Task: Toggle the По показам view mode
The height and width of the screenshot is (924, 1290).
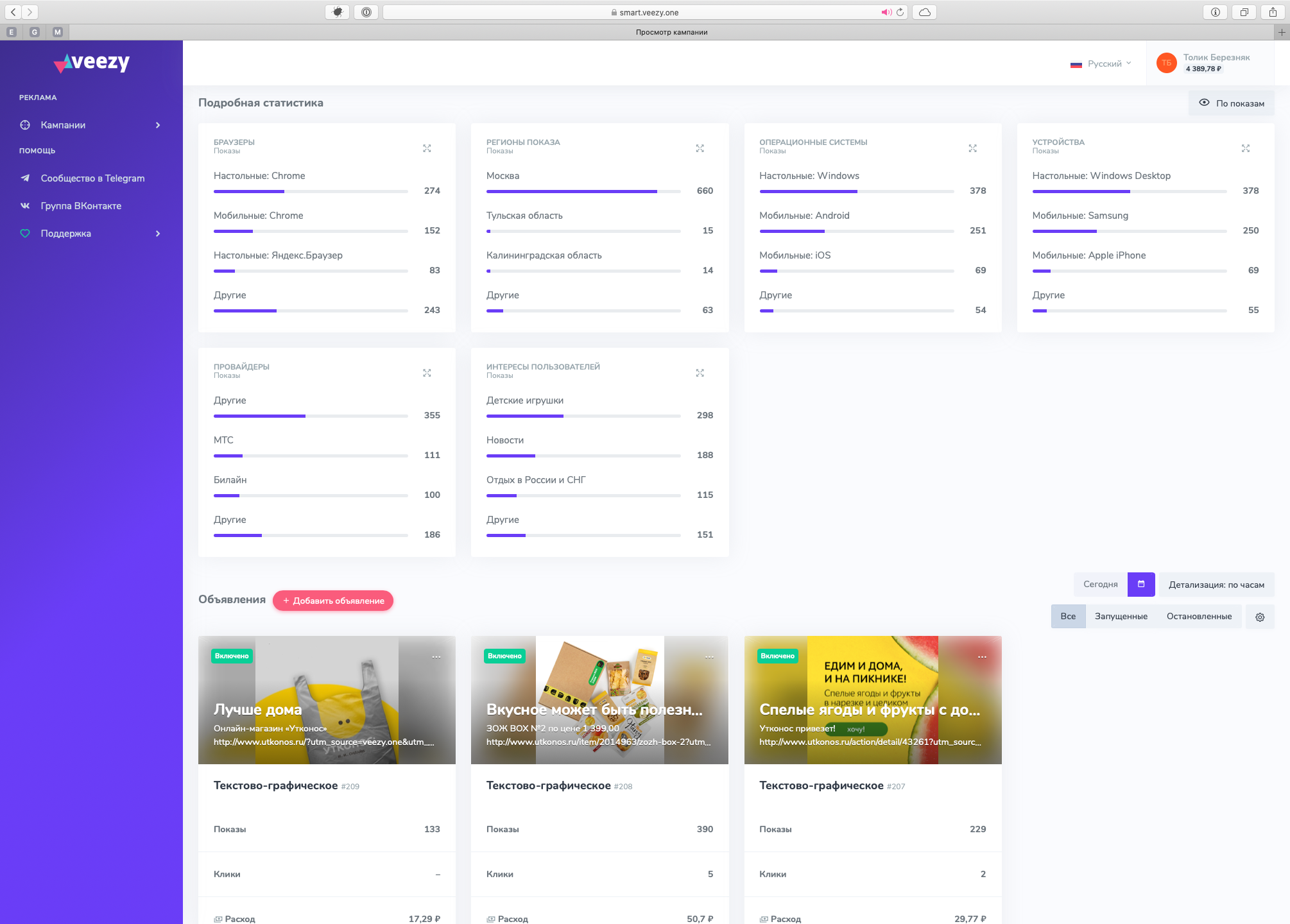Action: click(1231, 103)
